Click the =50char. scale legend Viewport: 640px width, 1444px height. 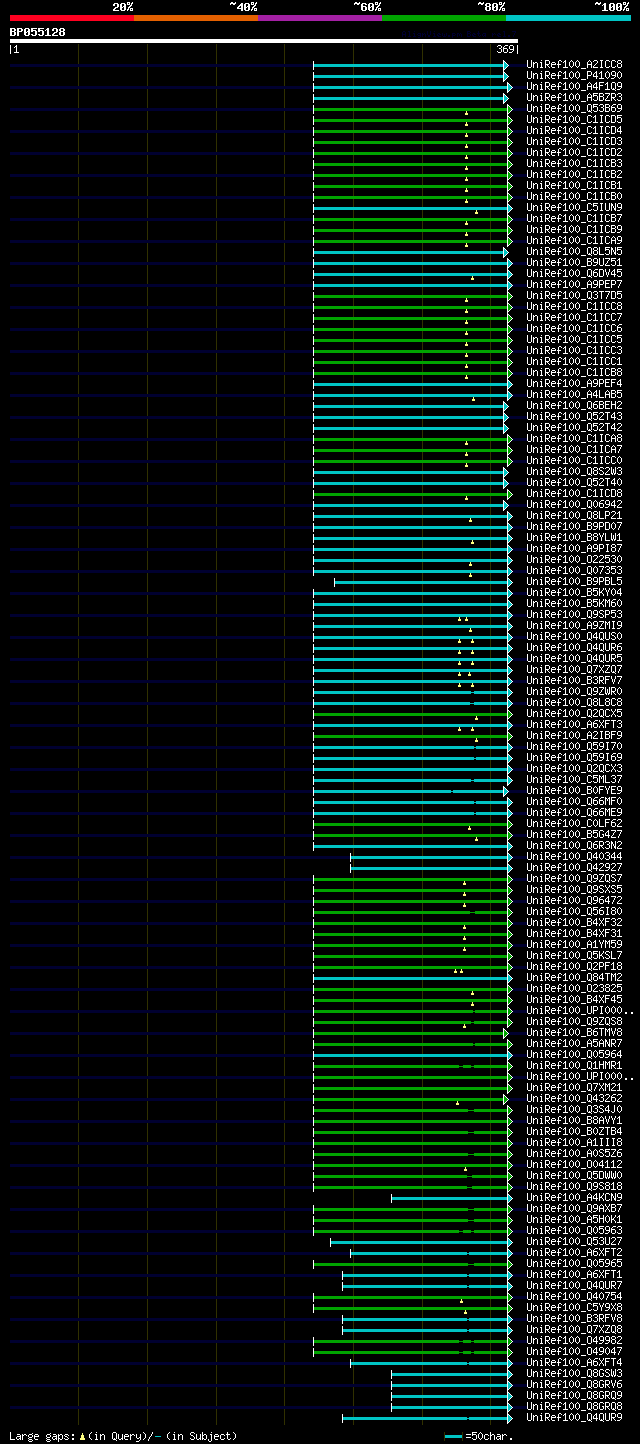(479, 1436)
